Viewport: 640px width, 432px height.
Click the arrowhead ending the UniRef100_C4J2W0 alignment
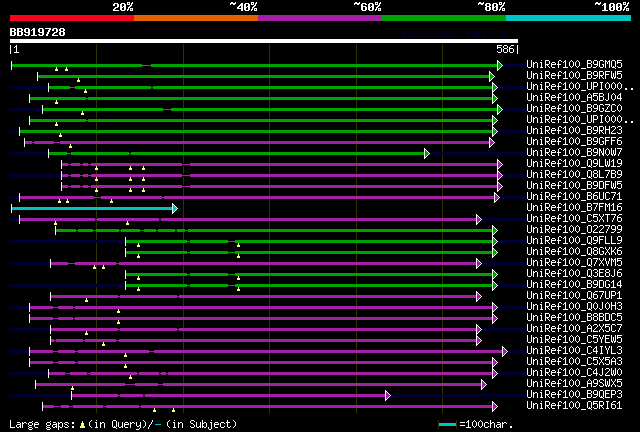coord(495,373)
